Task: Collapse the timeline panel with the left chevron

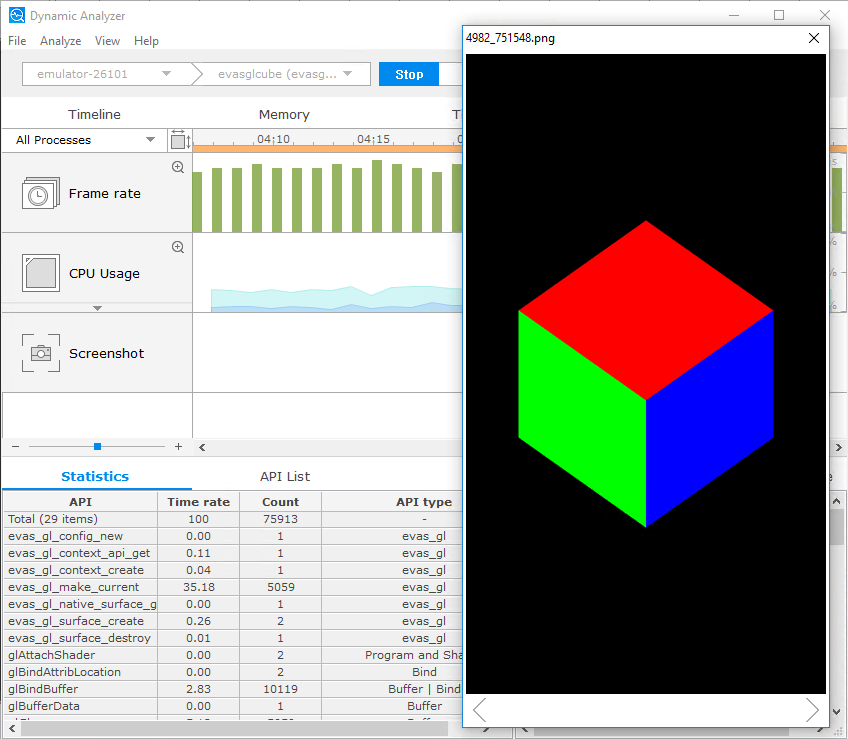Action: pyautogui.click(x=201, y=447)
